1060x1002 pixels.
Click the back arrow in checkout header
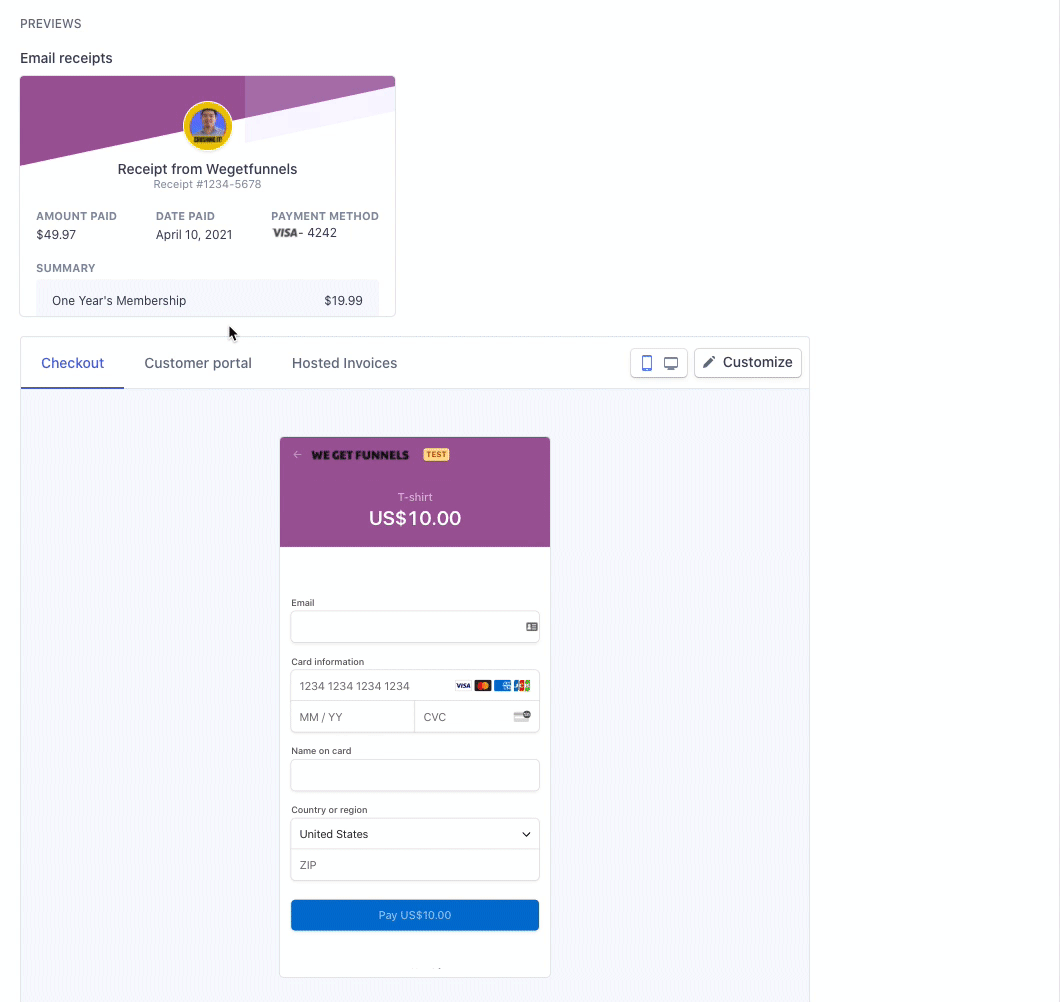coord(297,454)
